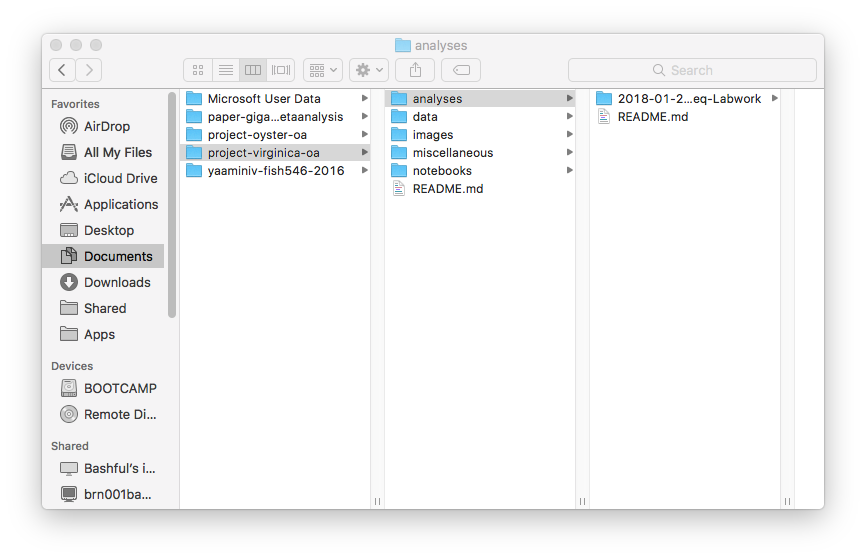Click the third column resize handle
Screen dimensions: 866x559
pos(787,501)
